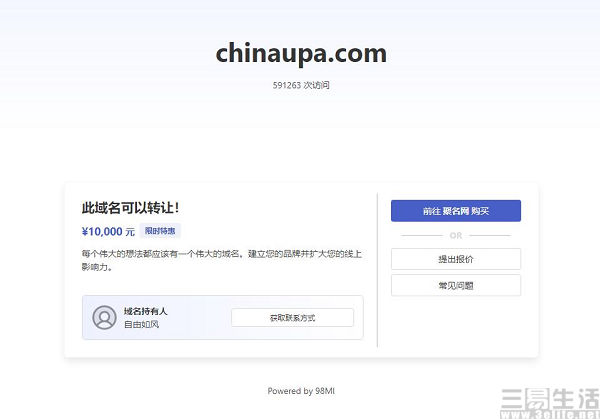Click the www.3elife.net watermark URL

pos(550,414)
